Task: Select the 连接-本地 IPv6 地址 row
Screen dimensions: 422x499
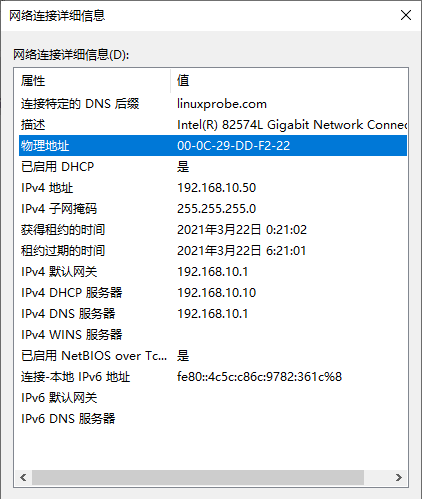Action: (x=213, y=376)
